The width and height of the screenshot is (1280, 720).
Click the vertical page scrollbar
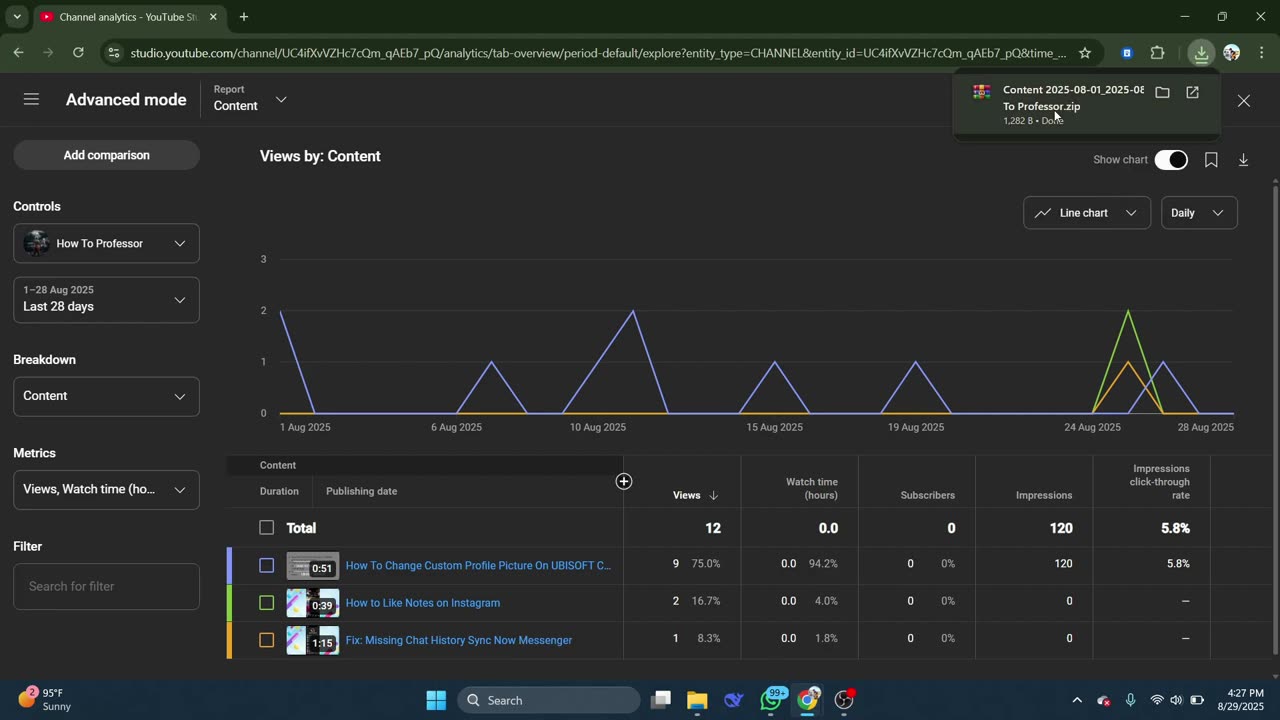coord(1275,420)
